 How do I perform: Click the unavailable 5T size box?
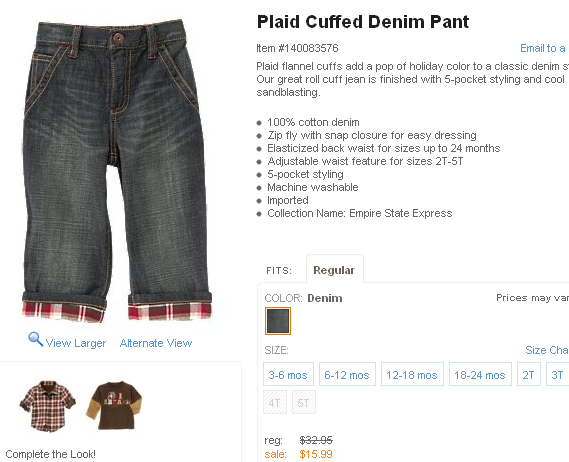point(304,402)
